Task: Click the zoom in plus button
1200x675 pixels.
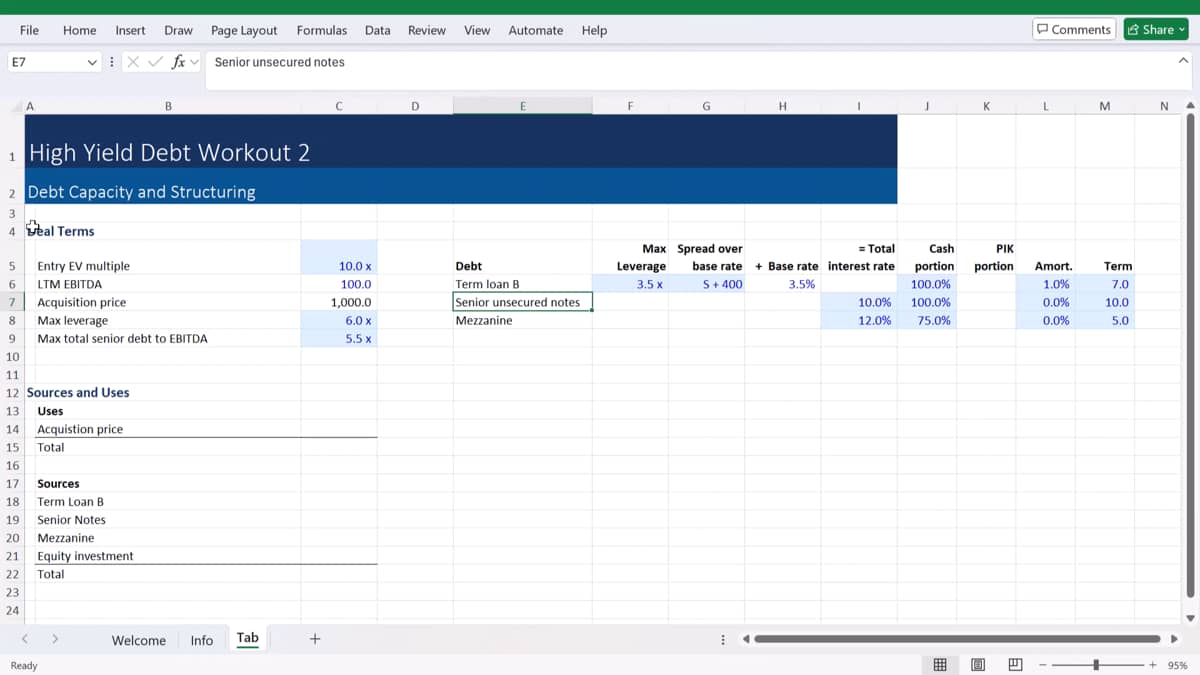Action: (1153, 665)
